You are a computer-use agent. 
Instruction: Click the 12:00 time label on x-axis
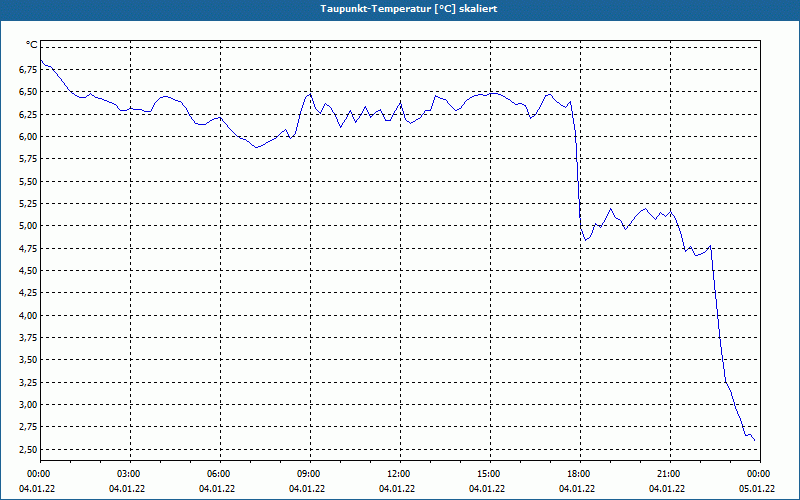(401, 474)
